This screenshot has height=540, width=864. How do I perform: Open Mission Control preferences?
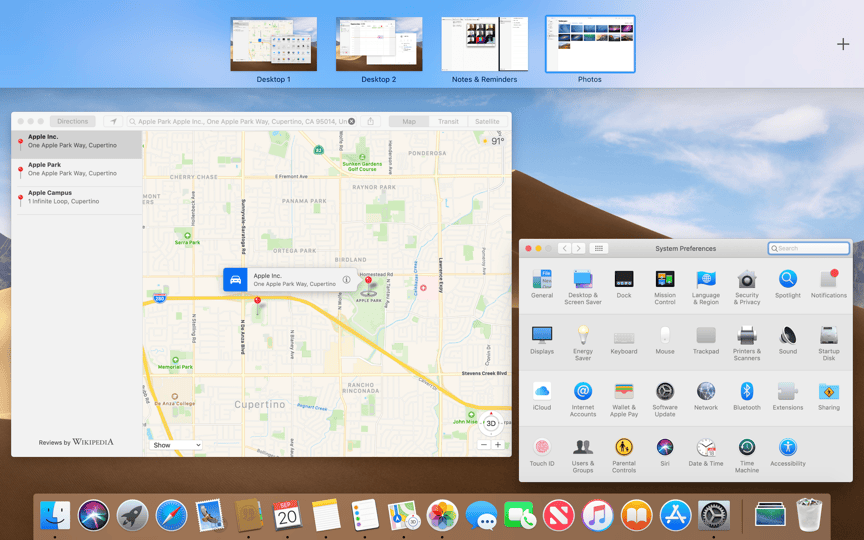[x=665, y=287]
